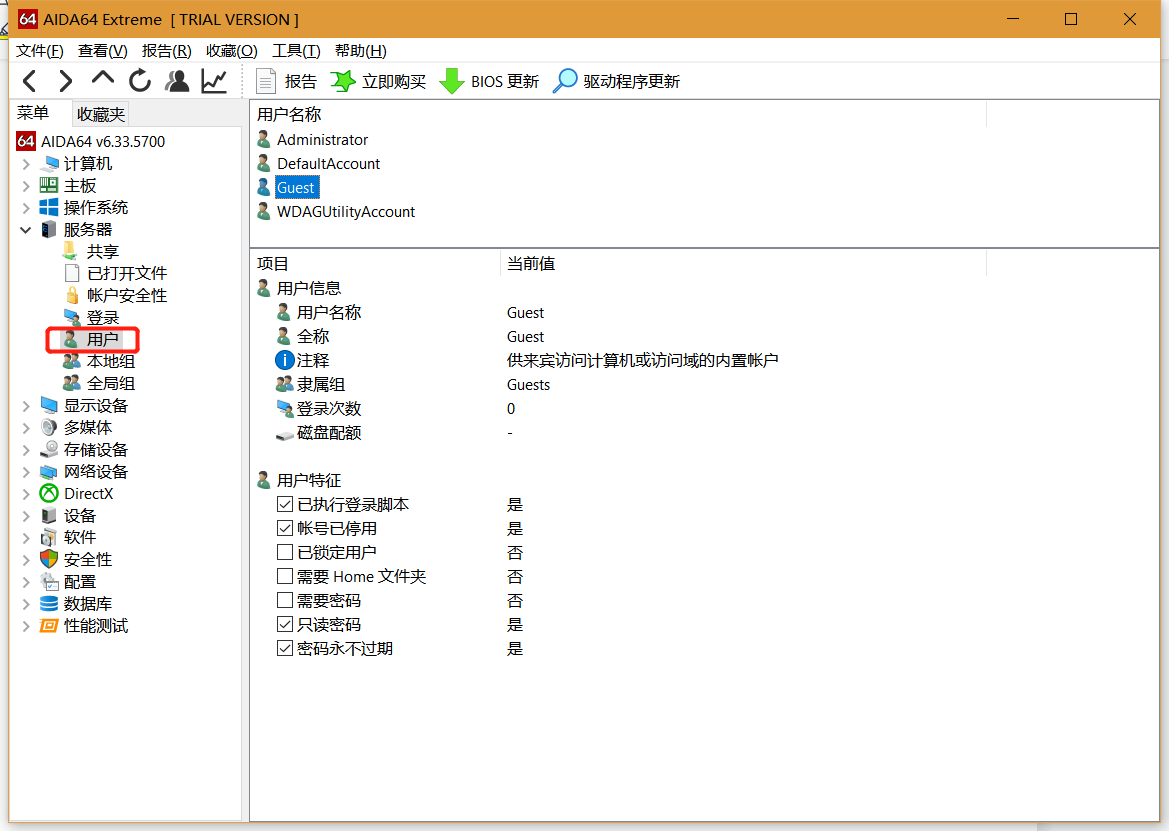Viewport: 1169px width, 831px height.
Task: Click the forward navigation arrow
Action: 66,81
